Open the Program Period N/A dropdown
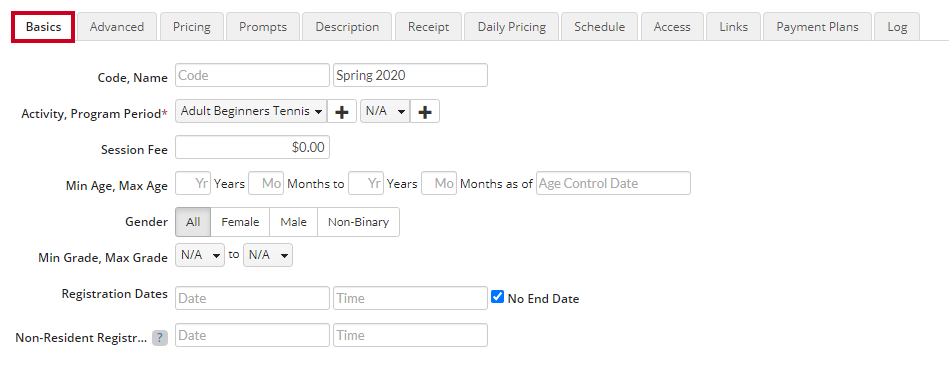This screenshot has height=366, width=949. click(x=385, y=111)
